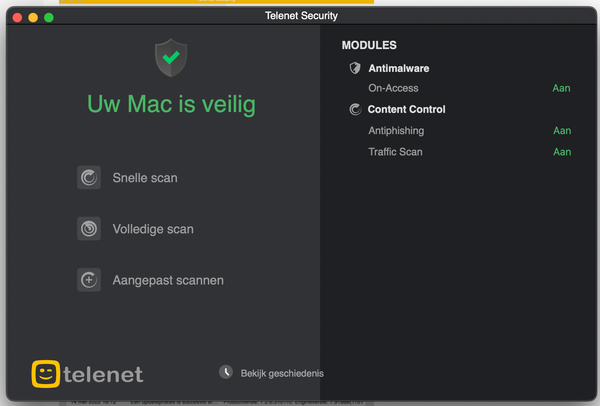Toggle the On-Access 'Aan' status
This screenshot has height=406, width=600.
[x=562, y=88]
